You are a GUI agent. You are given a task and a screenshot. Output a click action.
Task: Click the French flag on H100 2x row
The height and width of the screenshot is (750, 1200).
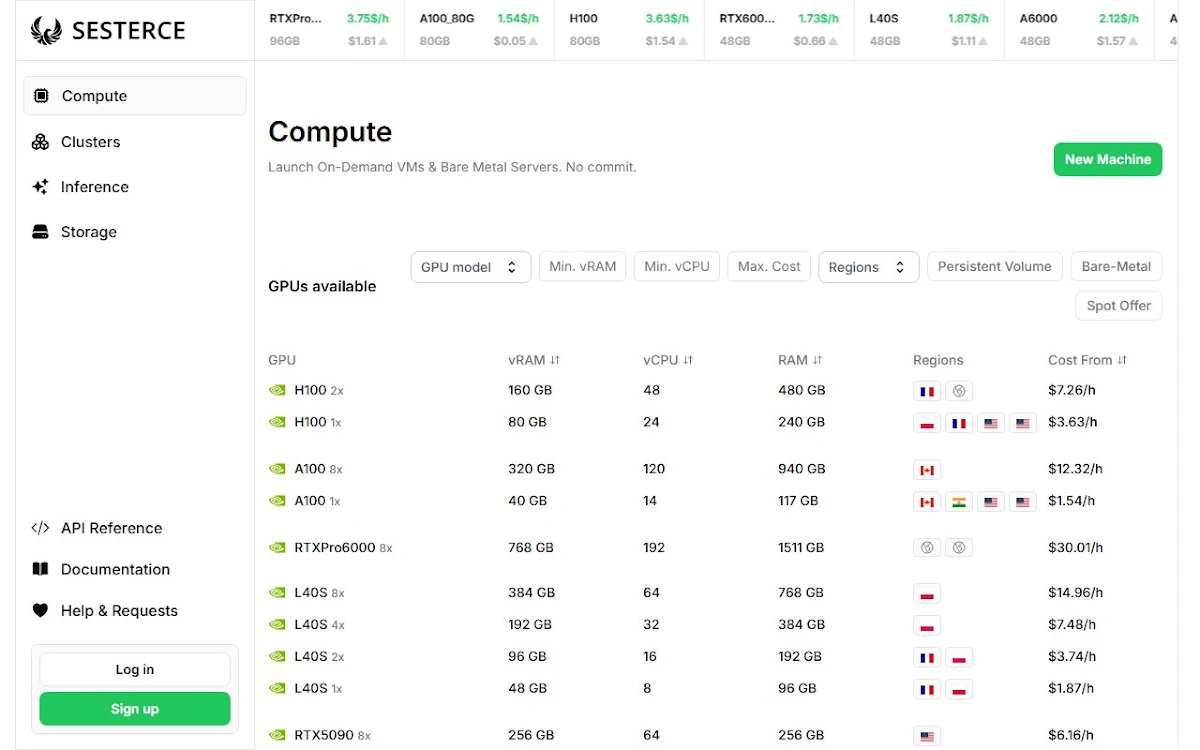tap(927, 391)
